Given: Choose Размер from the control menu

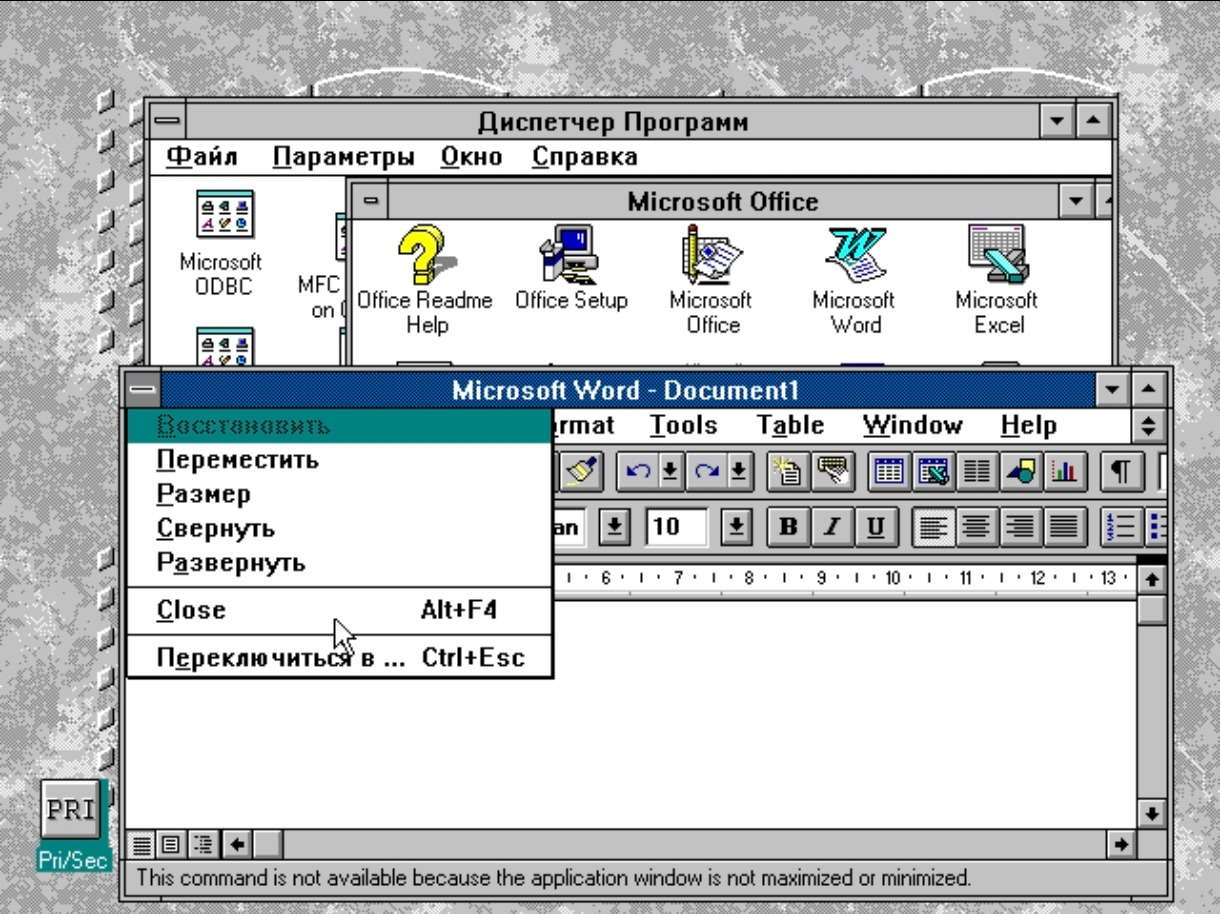Looking at the screenshot, I should click(340, 494).
